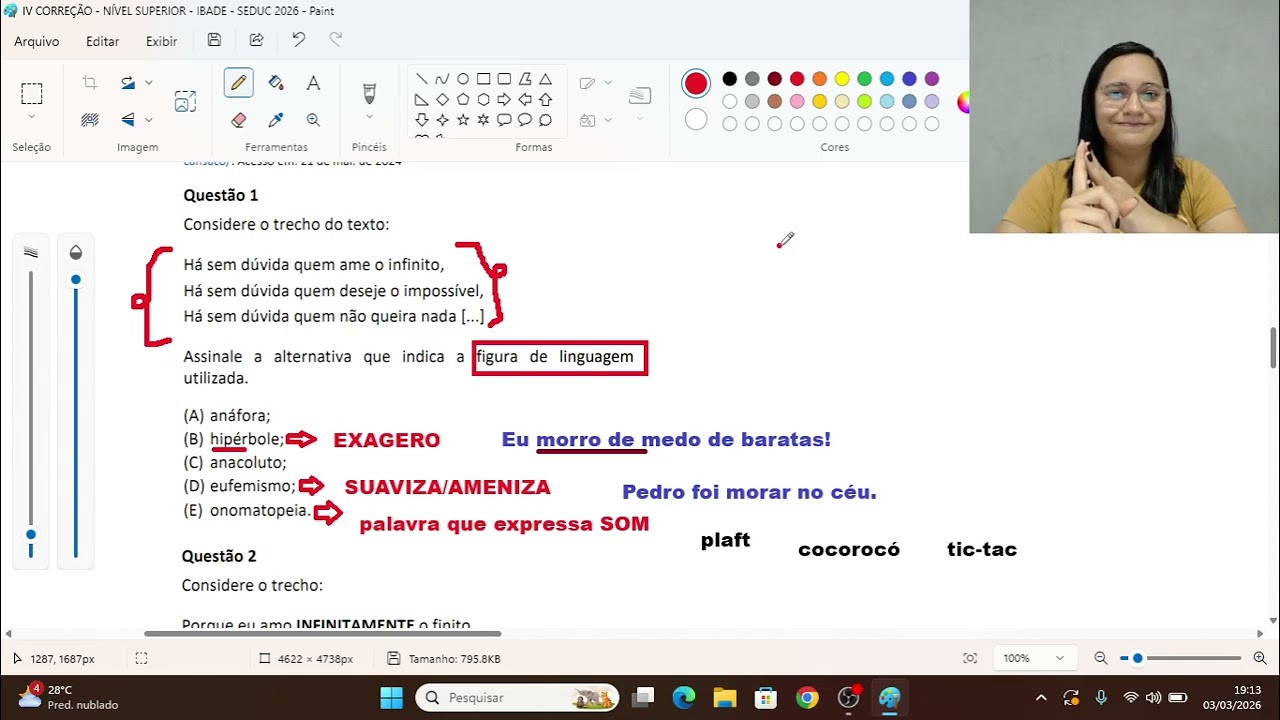
Task: Click the Pesquisar taskbar search box
Action: [516, 697]
